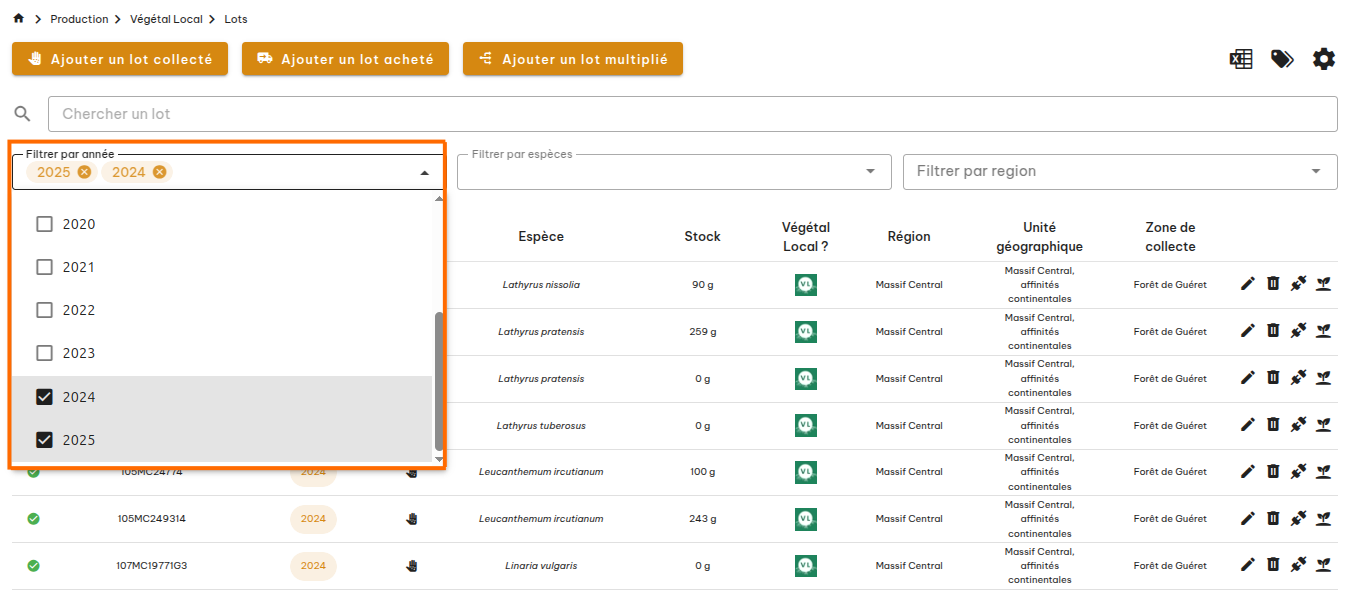Uncheck the 2024 year checkbox
Viewport: 1347px width, 590px height.
pyautogui.click(x=44, y=397)
